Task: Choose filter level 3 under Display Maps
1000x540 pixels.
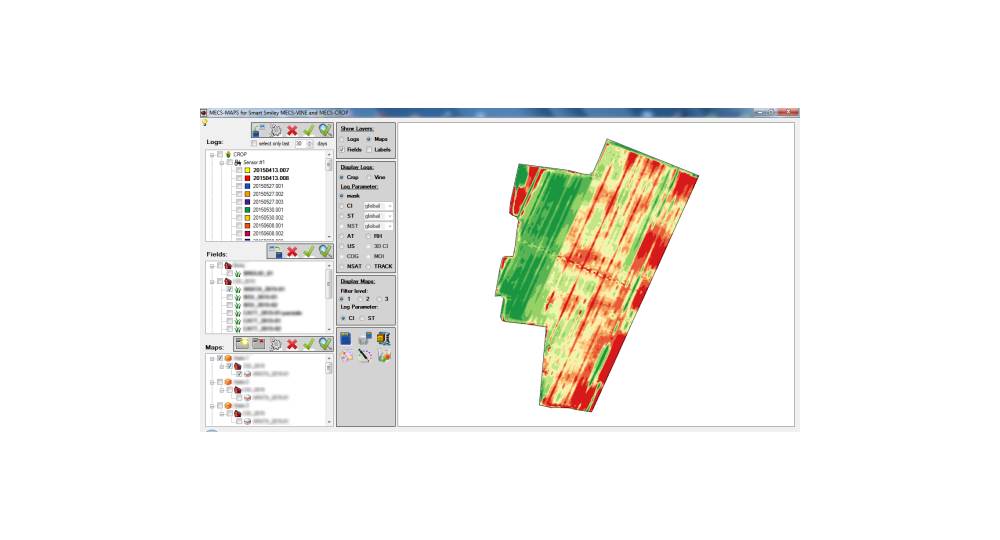Action: pos(379,299)
